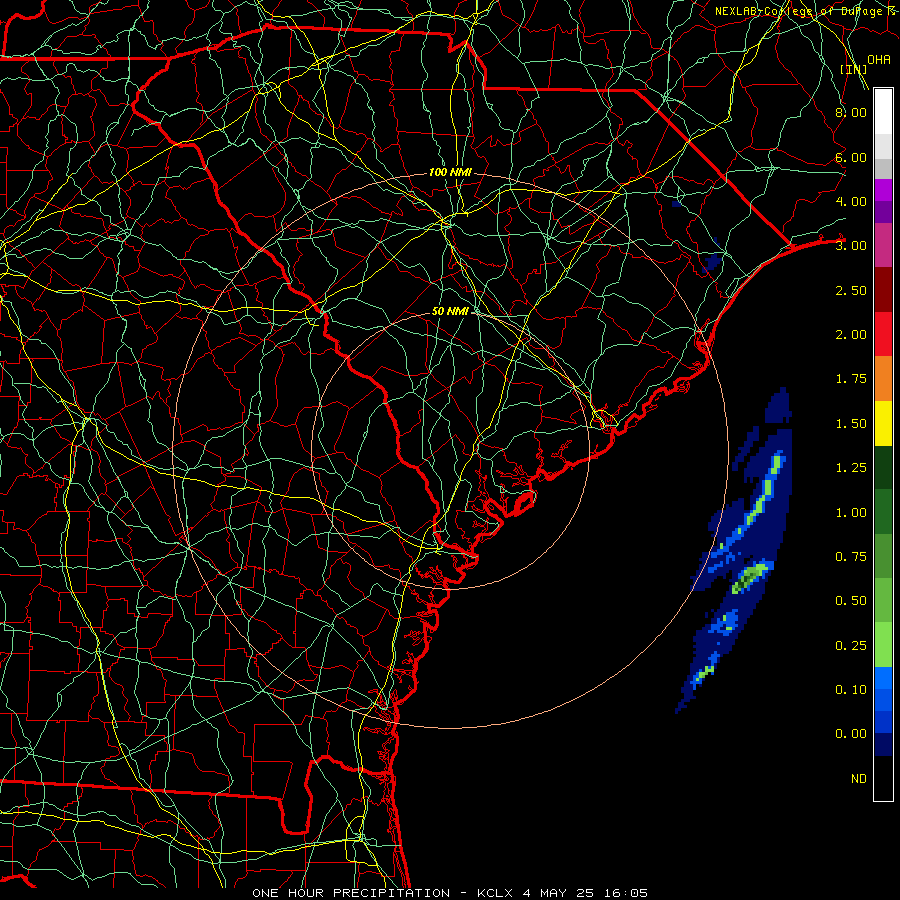
Task: Click the 1.25 legend value
Action: [851, 468]
